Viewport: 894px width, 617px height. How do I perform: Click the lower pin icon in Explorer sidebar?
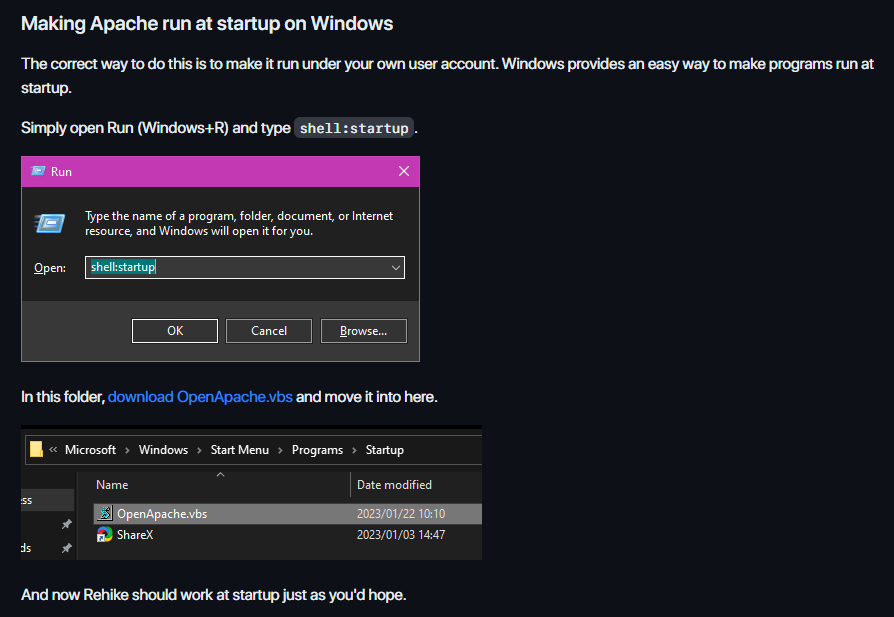(x=67, y=547)
